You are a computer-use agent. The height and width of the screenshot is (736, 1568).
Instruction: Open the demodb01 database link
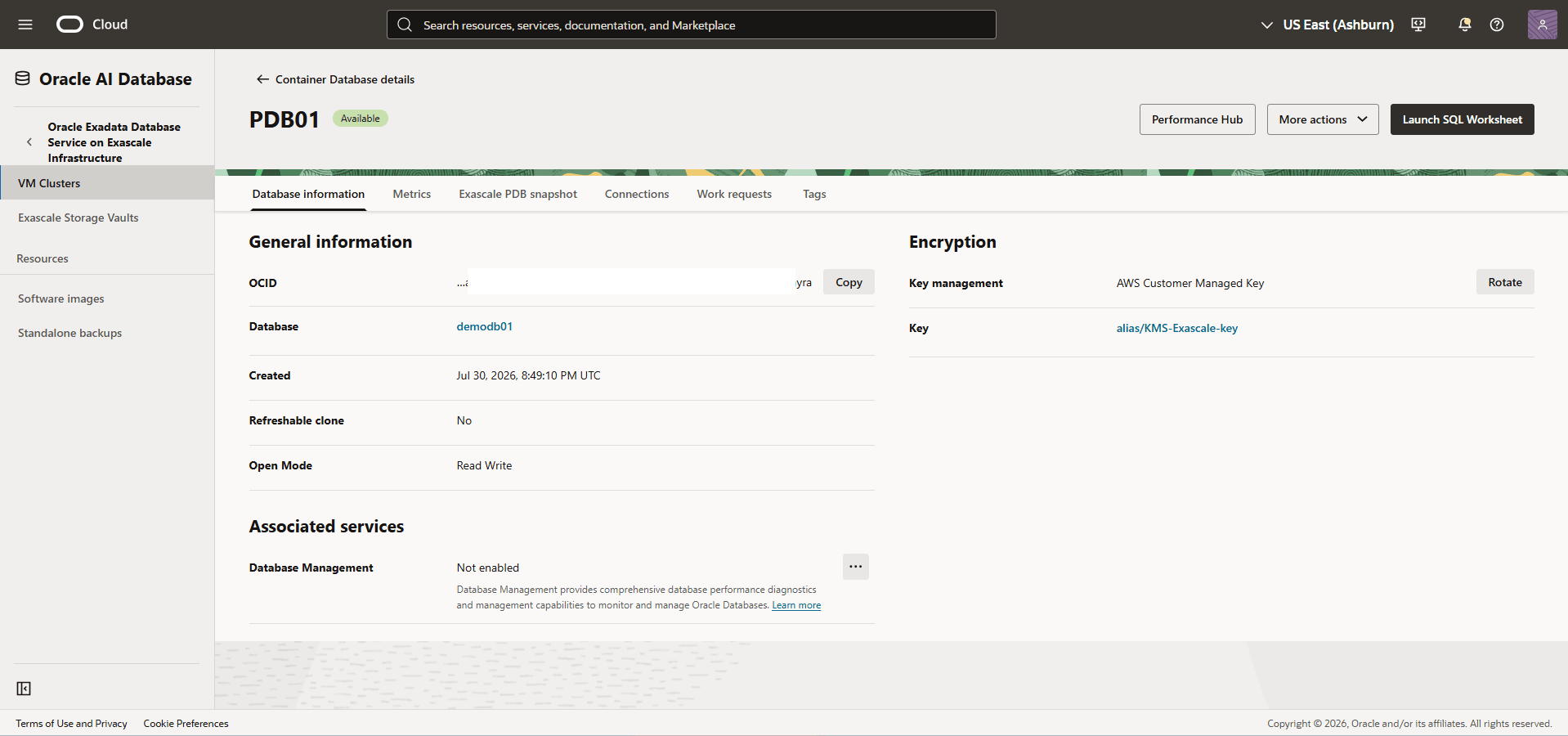point(484,326)
